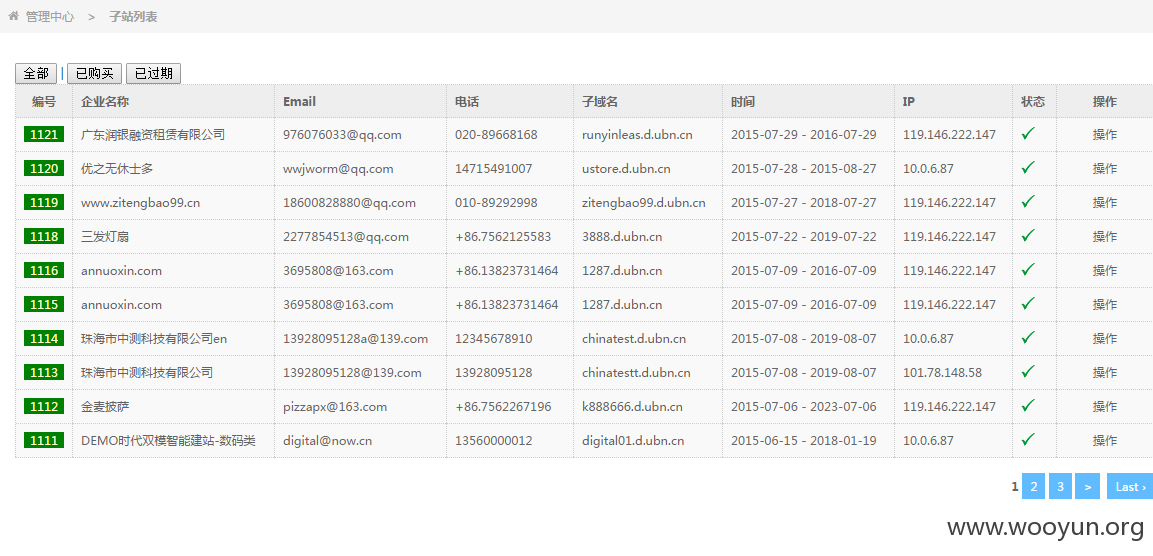Open 子站列表 breadcrumb link
The image size is (1153, 556).
click(133, 16)
